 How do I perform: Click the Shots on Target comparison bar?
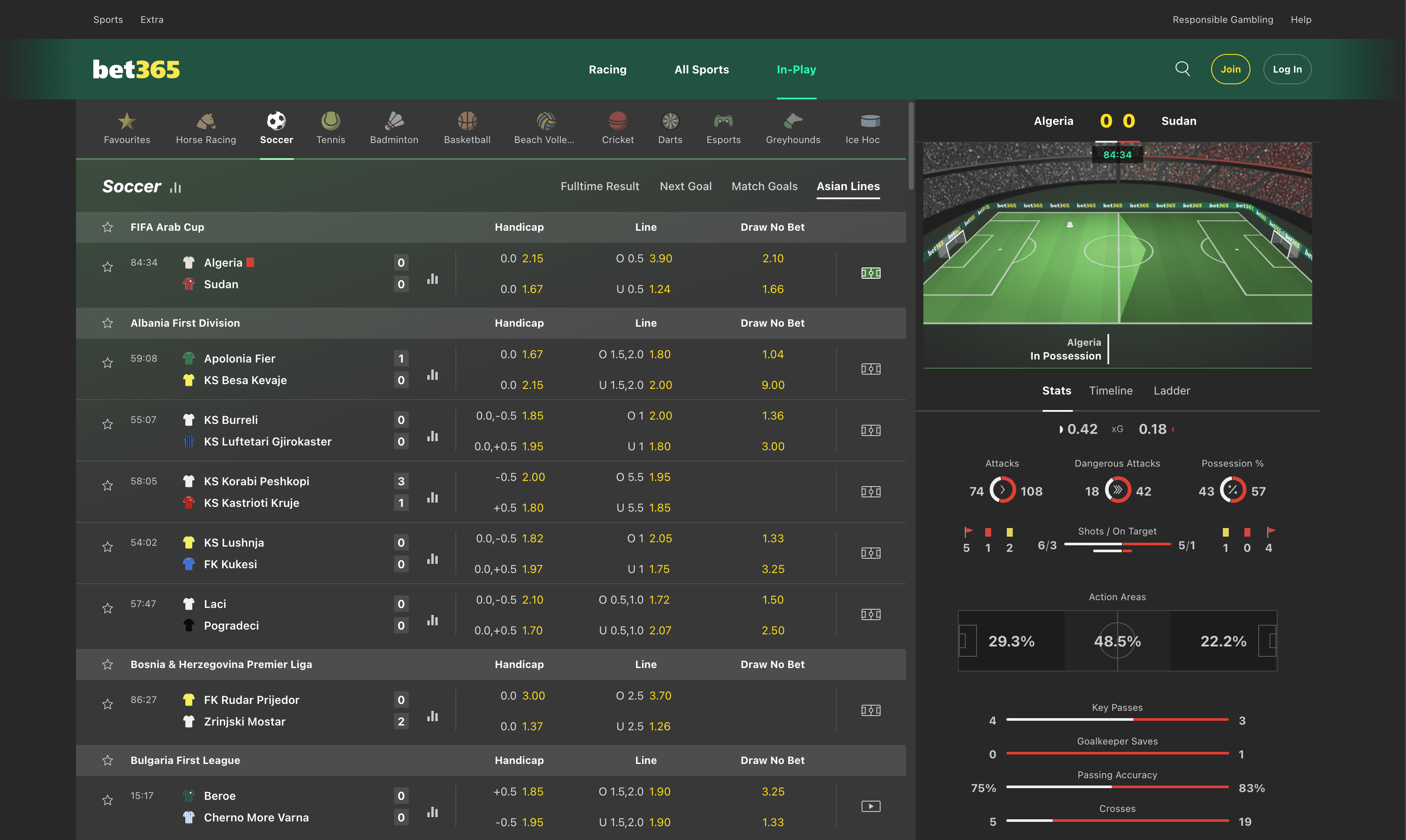[x=1117, y=544]
